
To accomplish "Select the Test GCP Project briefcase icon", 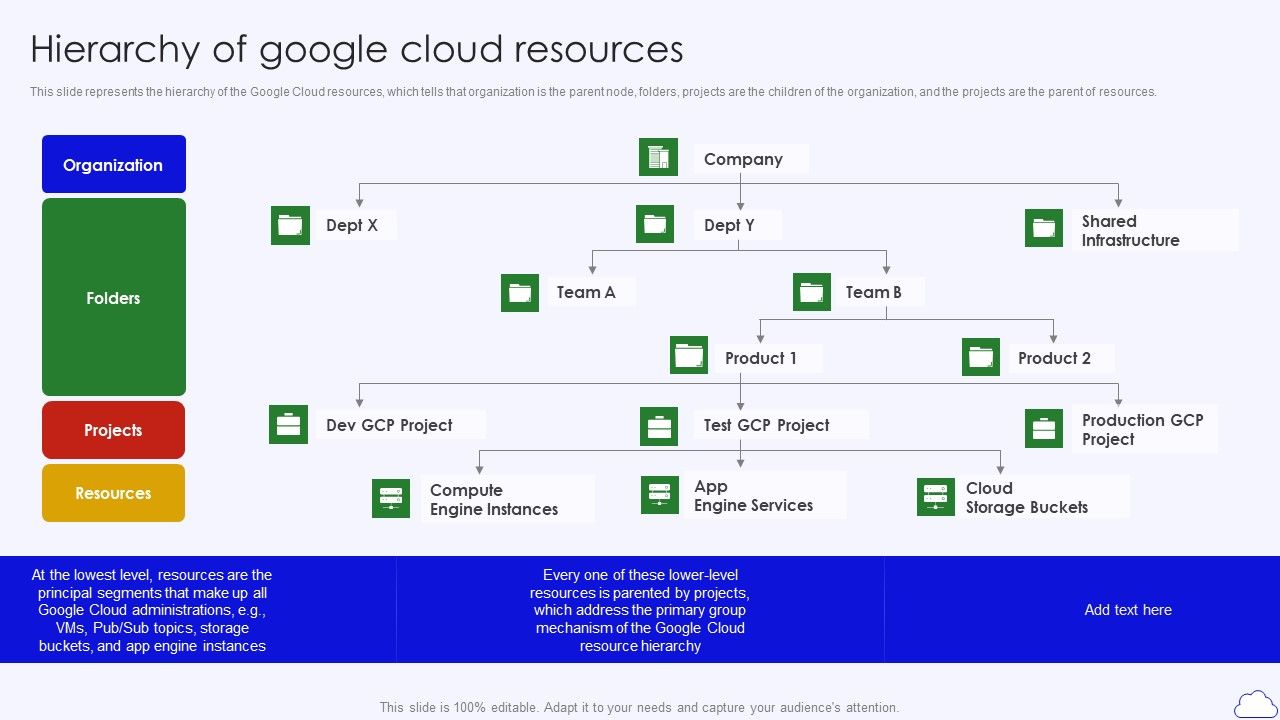I will coord(659,424).
